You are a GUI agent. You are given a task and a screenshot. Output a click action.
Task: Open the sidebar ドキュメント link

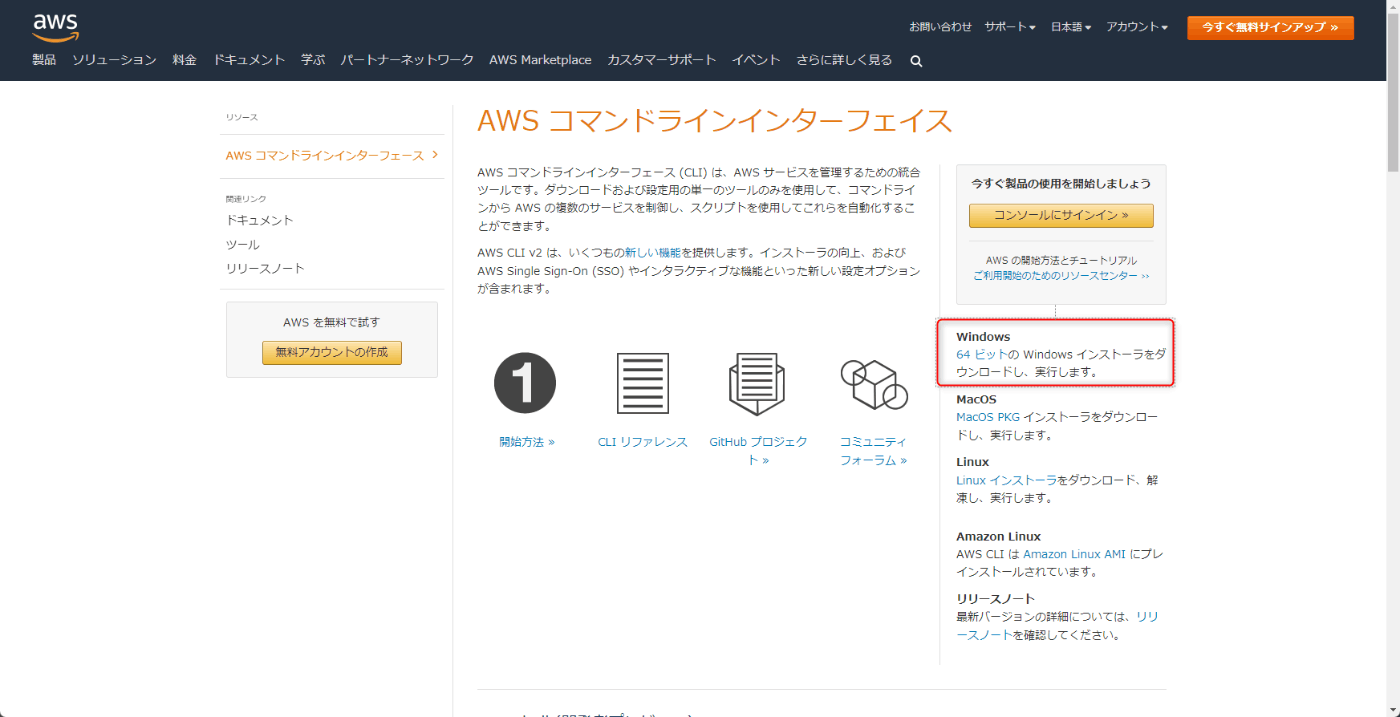click(260, 220)
